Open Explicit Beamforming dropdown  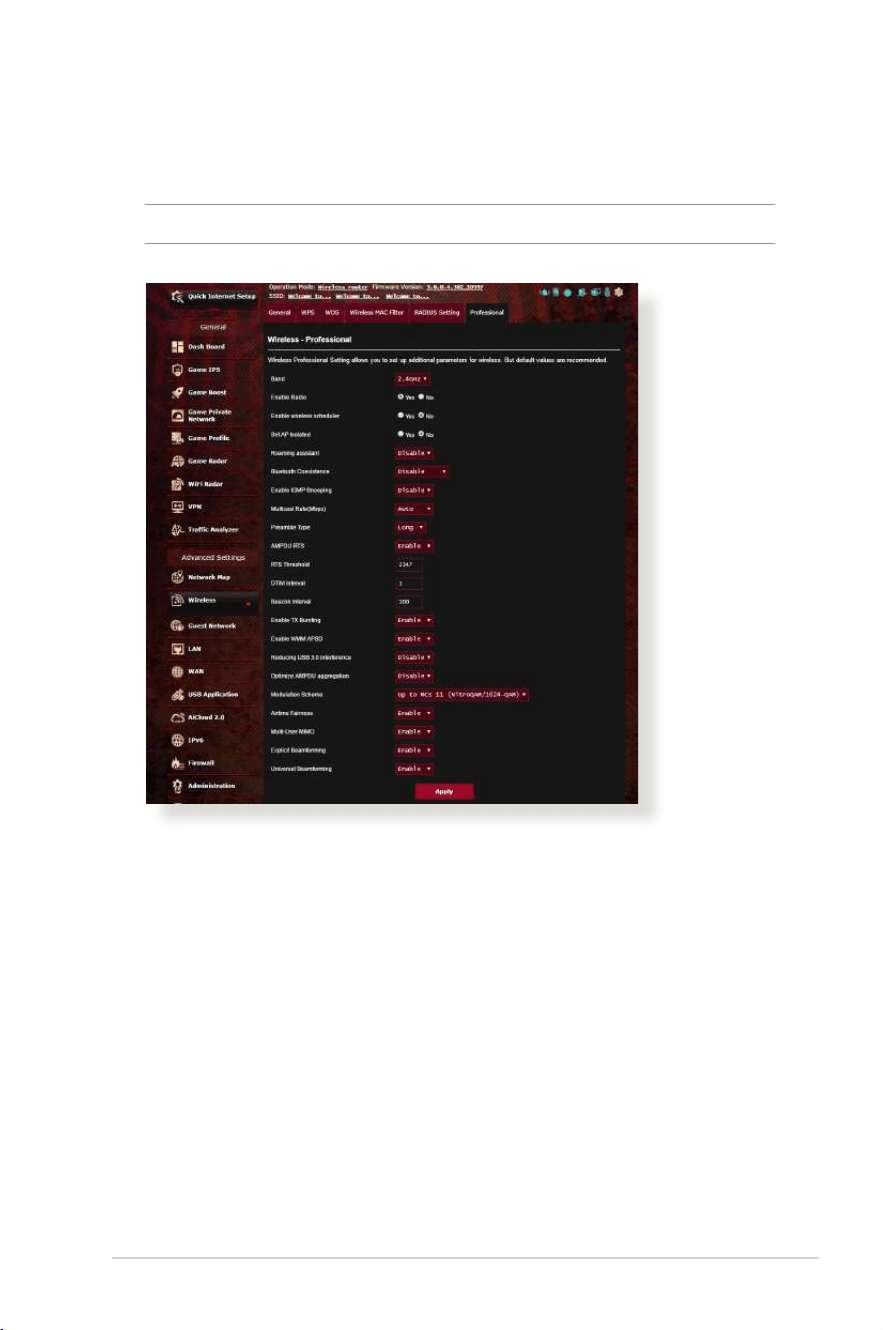click(x=415, y=750)
